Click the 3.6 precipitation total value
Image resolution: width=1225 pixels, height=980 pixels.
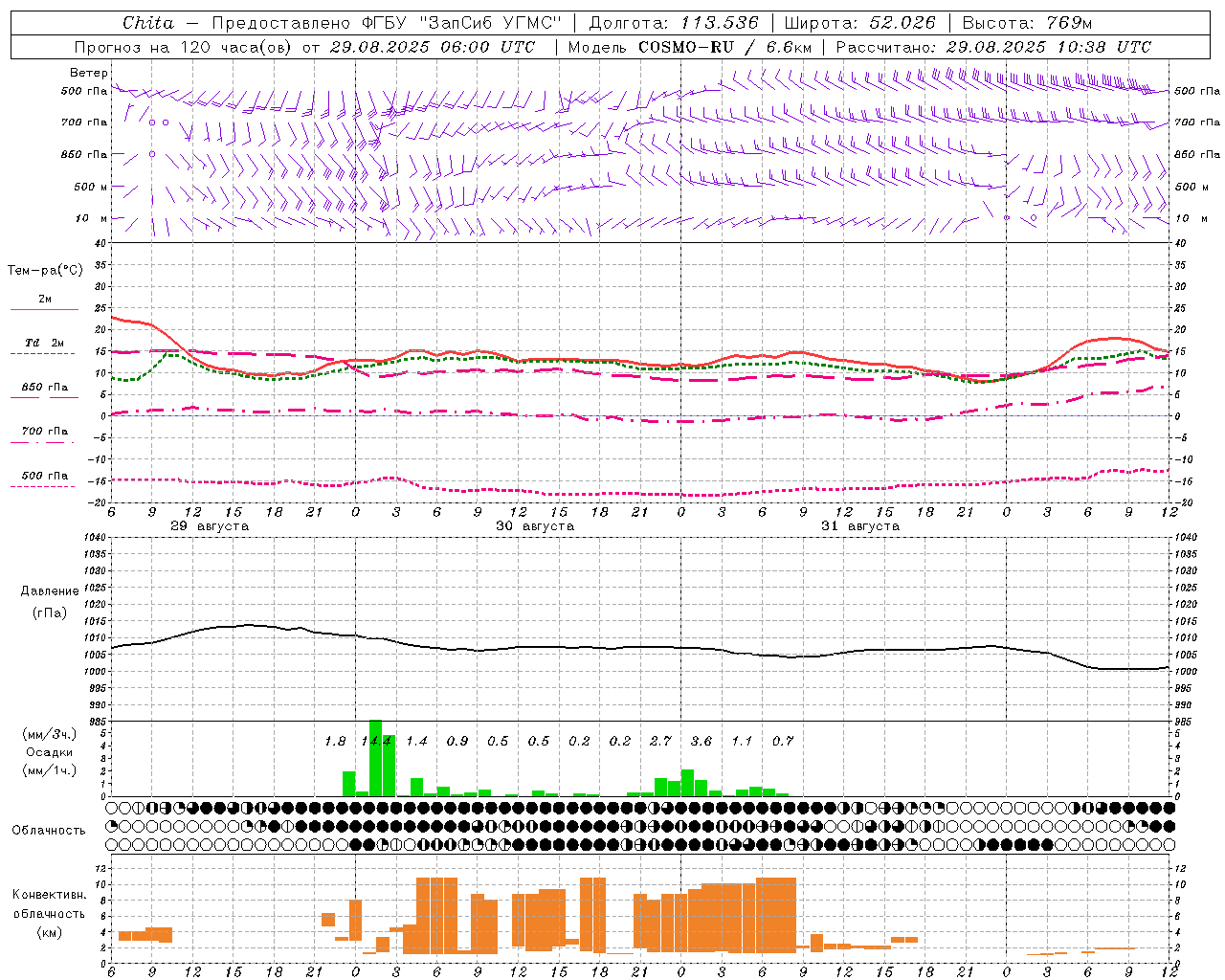tap(702, 742)
